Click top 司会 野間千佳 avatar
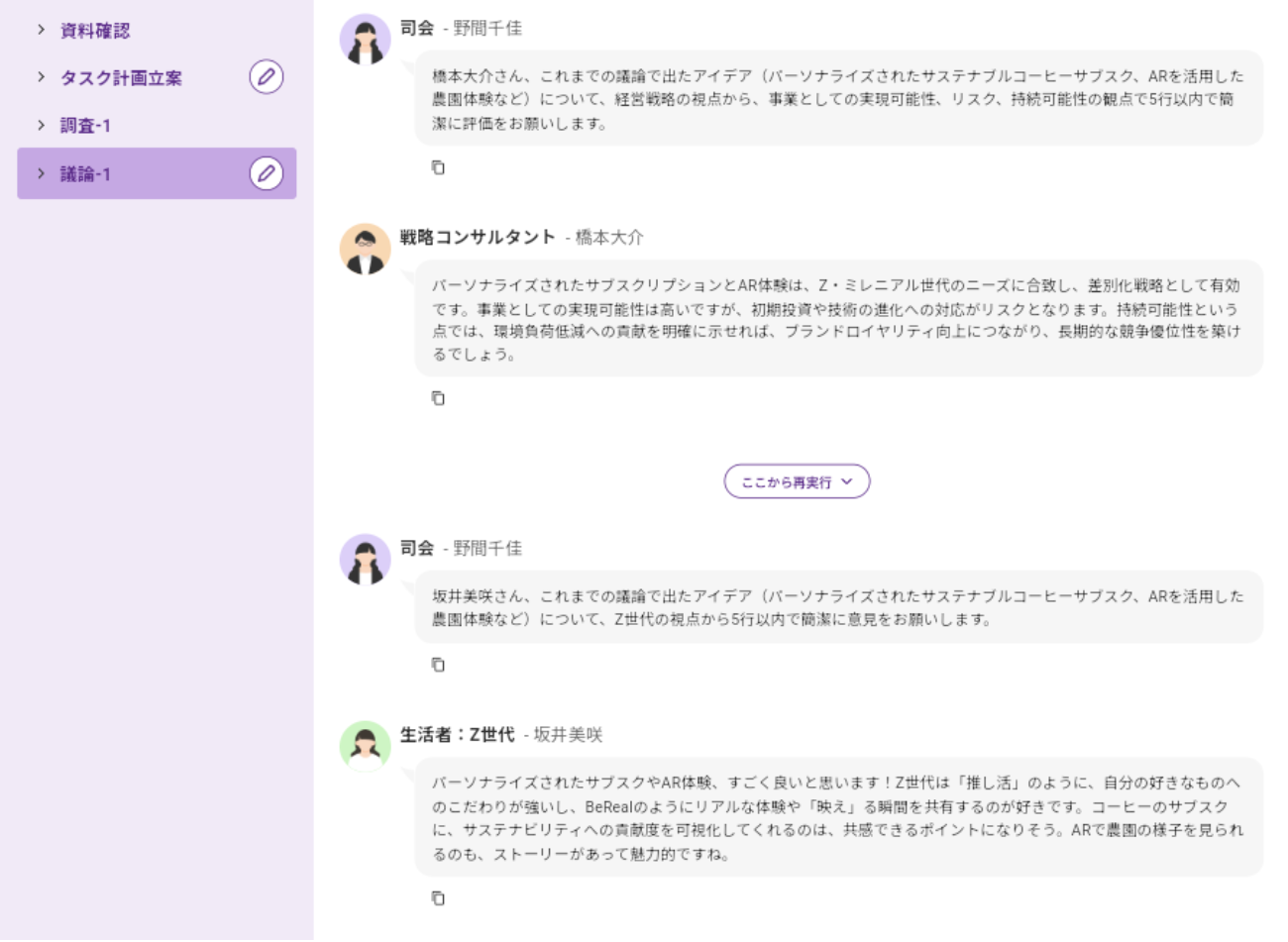The image size is (1288, 942). (x=365, y=40)
